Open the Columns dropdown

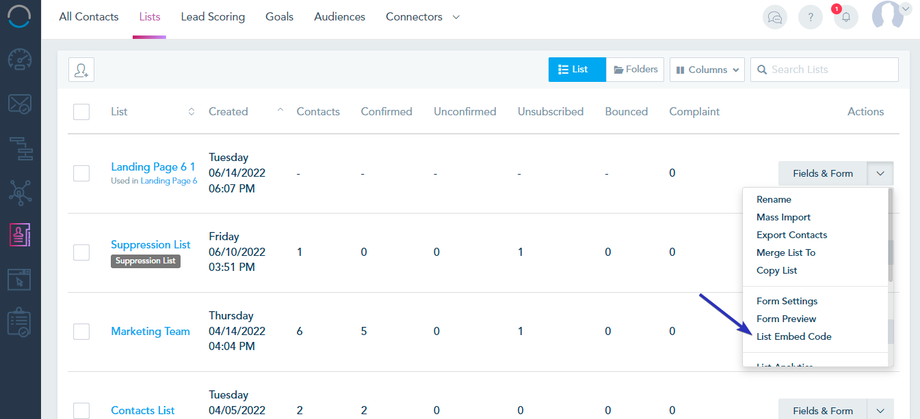707,70
